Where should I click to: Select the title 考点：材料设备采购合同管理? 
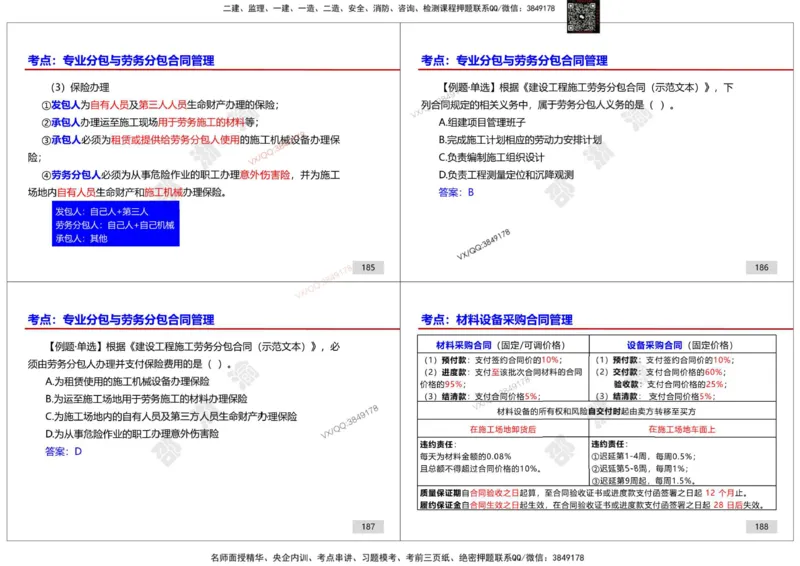click(x=496, y=320)
